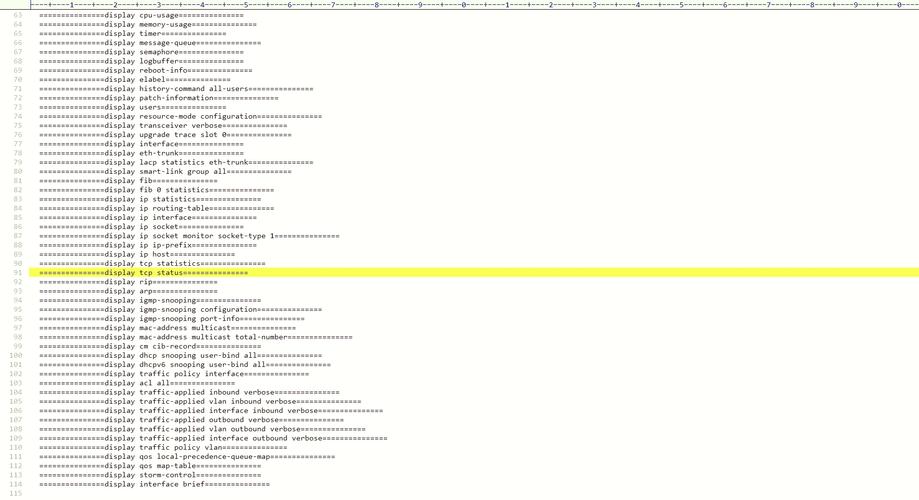Screen dimensions: 919x500
Task: Click the 'display logbuffer' line
Action: click(141, 61)
